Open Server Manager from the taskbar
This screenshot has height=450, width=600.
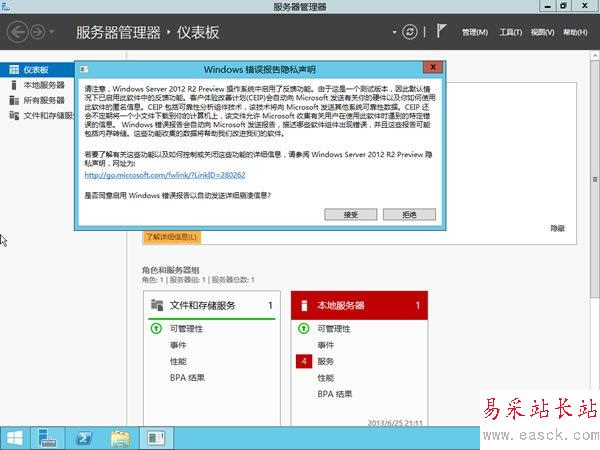[47, 438]
